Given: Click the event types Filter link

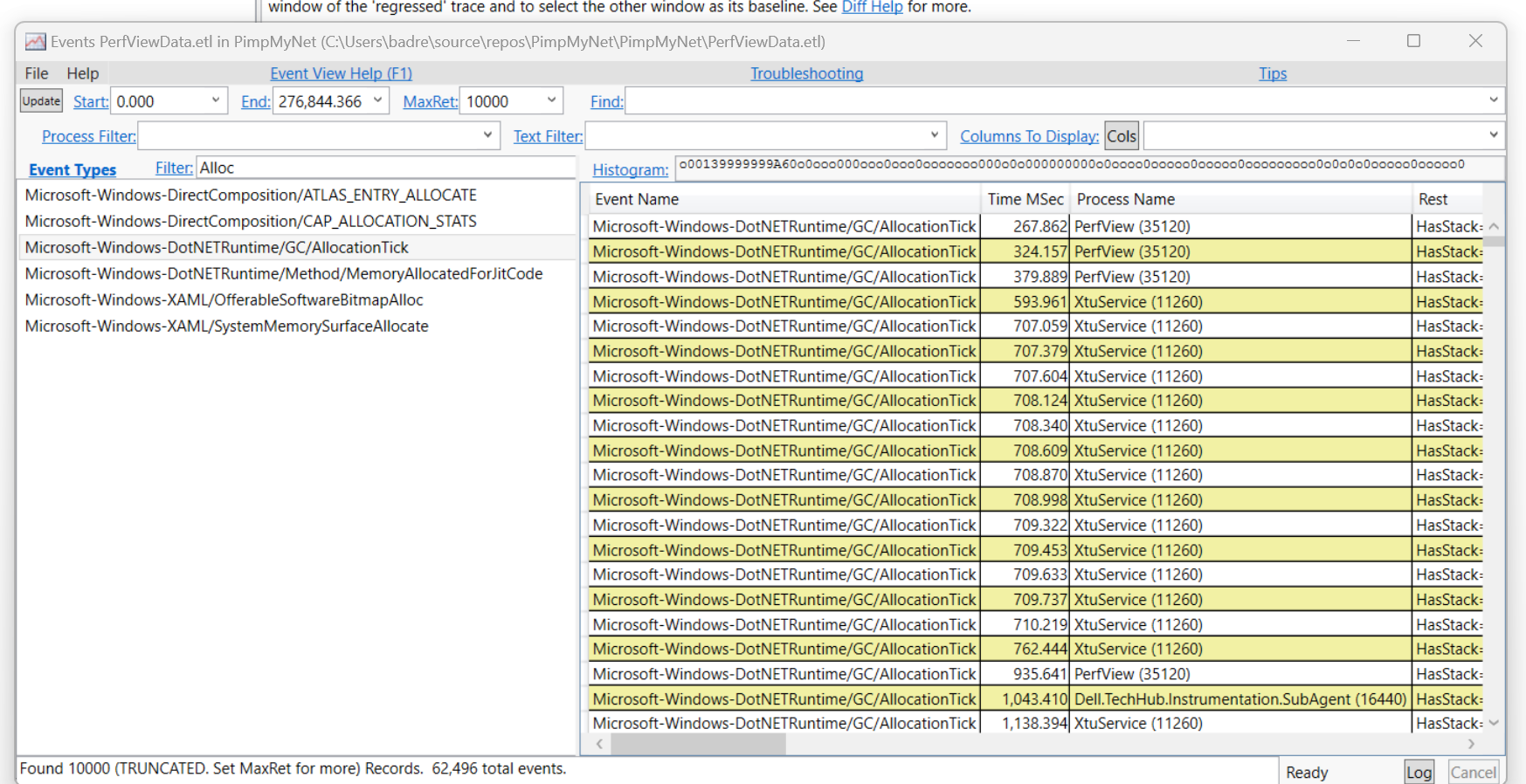Looking at the screenshot, I should tap(174, 168).
